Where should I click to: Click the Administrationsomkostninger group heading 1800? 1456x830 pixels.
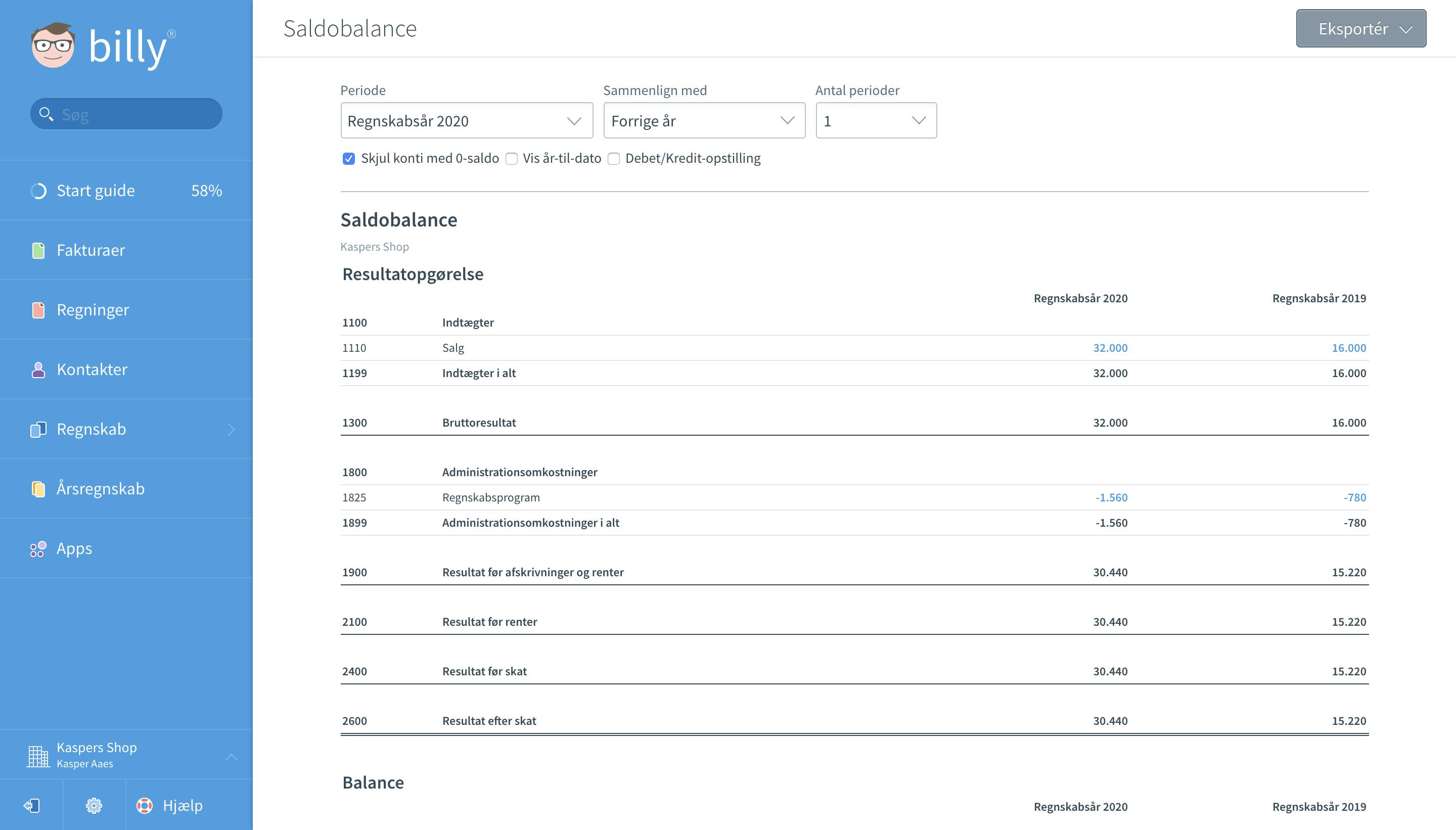tap(520, 473)
